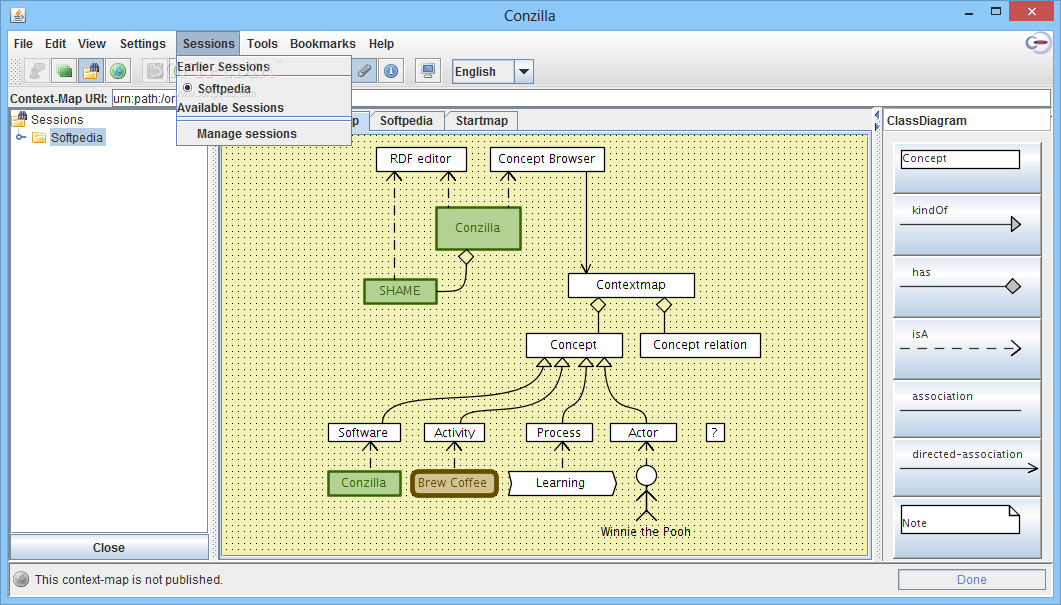
Task: Select the Concept relation node
Action: (700, 344)
